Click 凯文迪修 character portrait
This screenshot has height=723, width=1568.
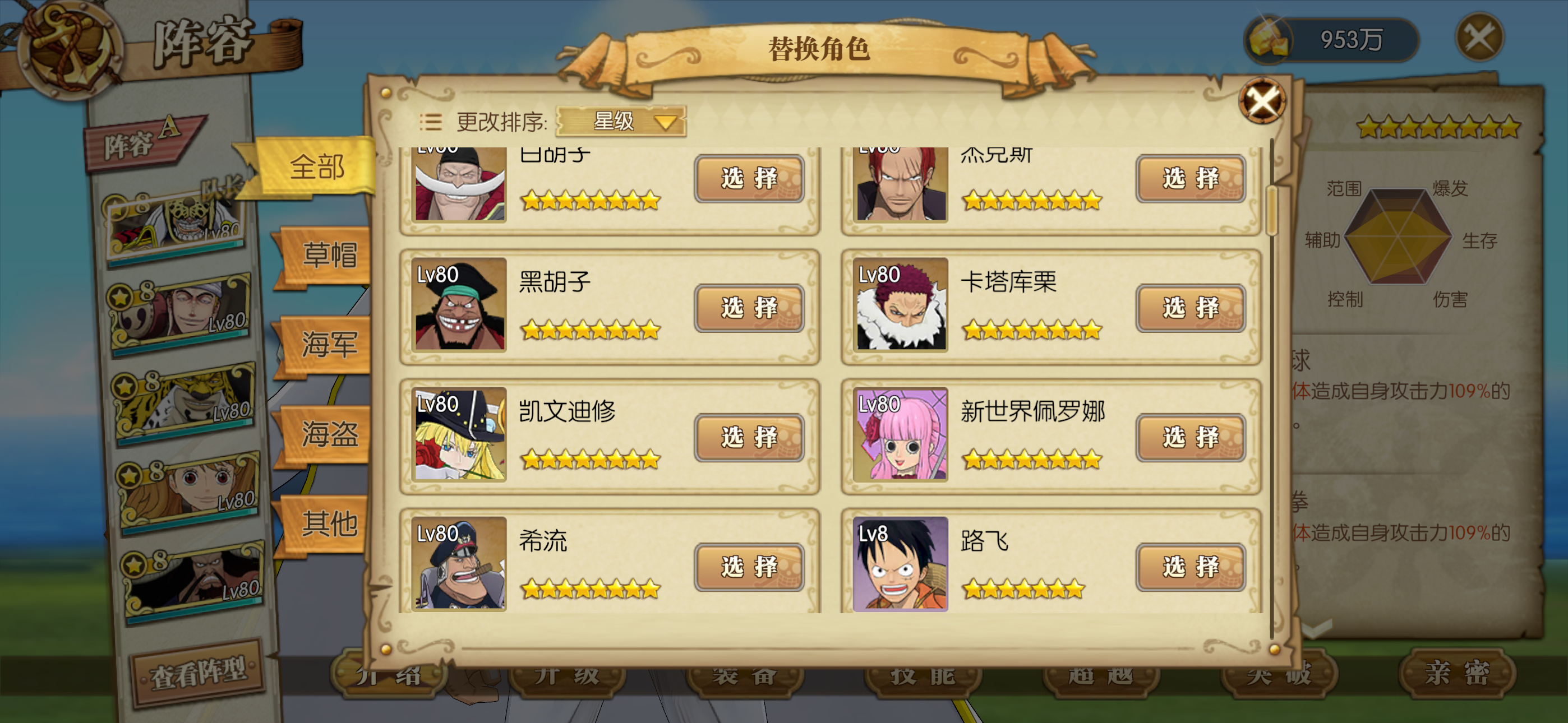coord(459,434)
